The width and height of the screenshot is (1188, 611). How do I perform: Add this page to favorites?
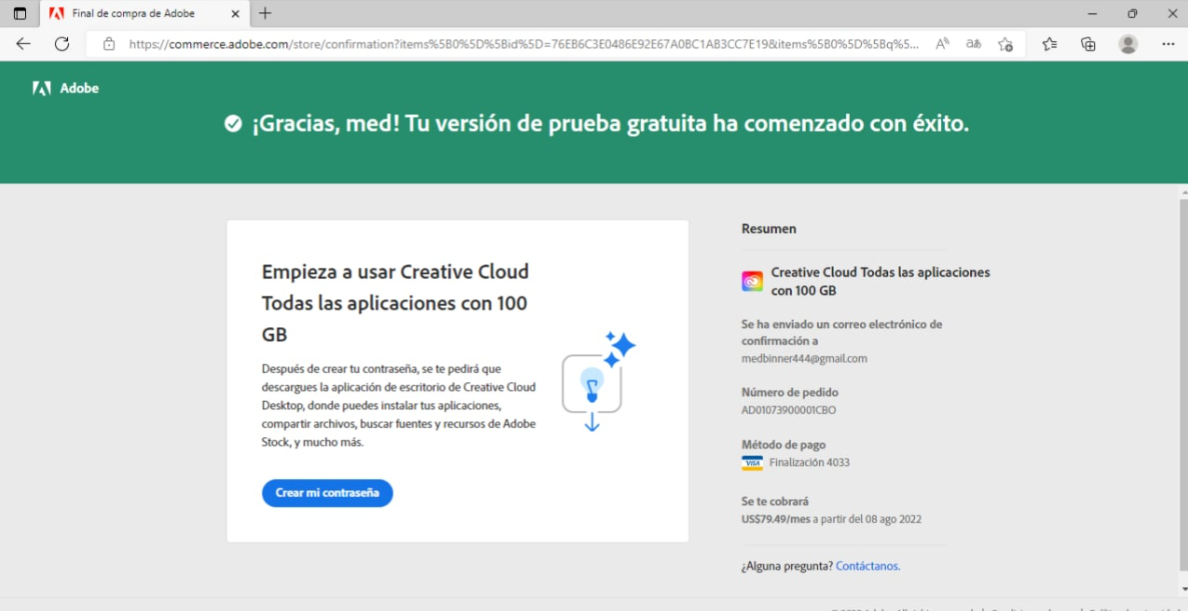pyautogui.click(x=1005, y=44)
